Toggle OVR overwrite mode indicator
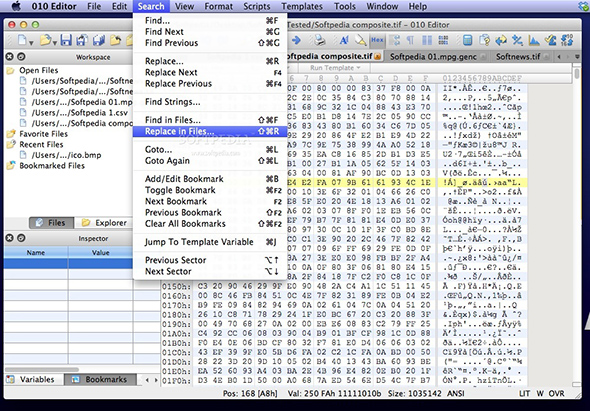Image resolution: width=590 pixels, height=411 pixels. point(556,393)
